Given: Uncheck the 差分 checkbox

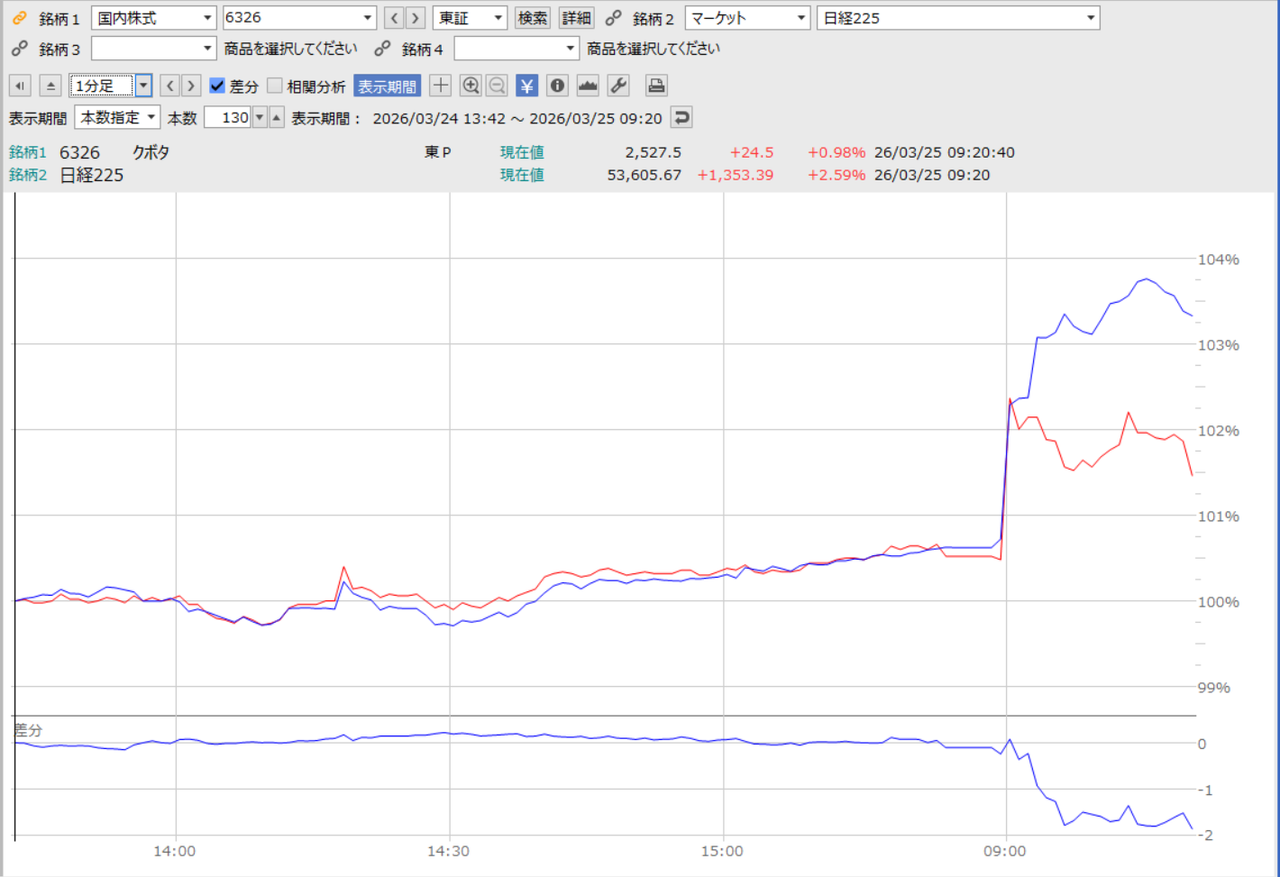Looking at the screenshot, I should tap(217, 86).
